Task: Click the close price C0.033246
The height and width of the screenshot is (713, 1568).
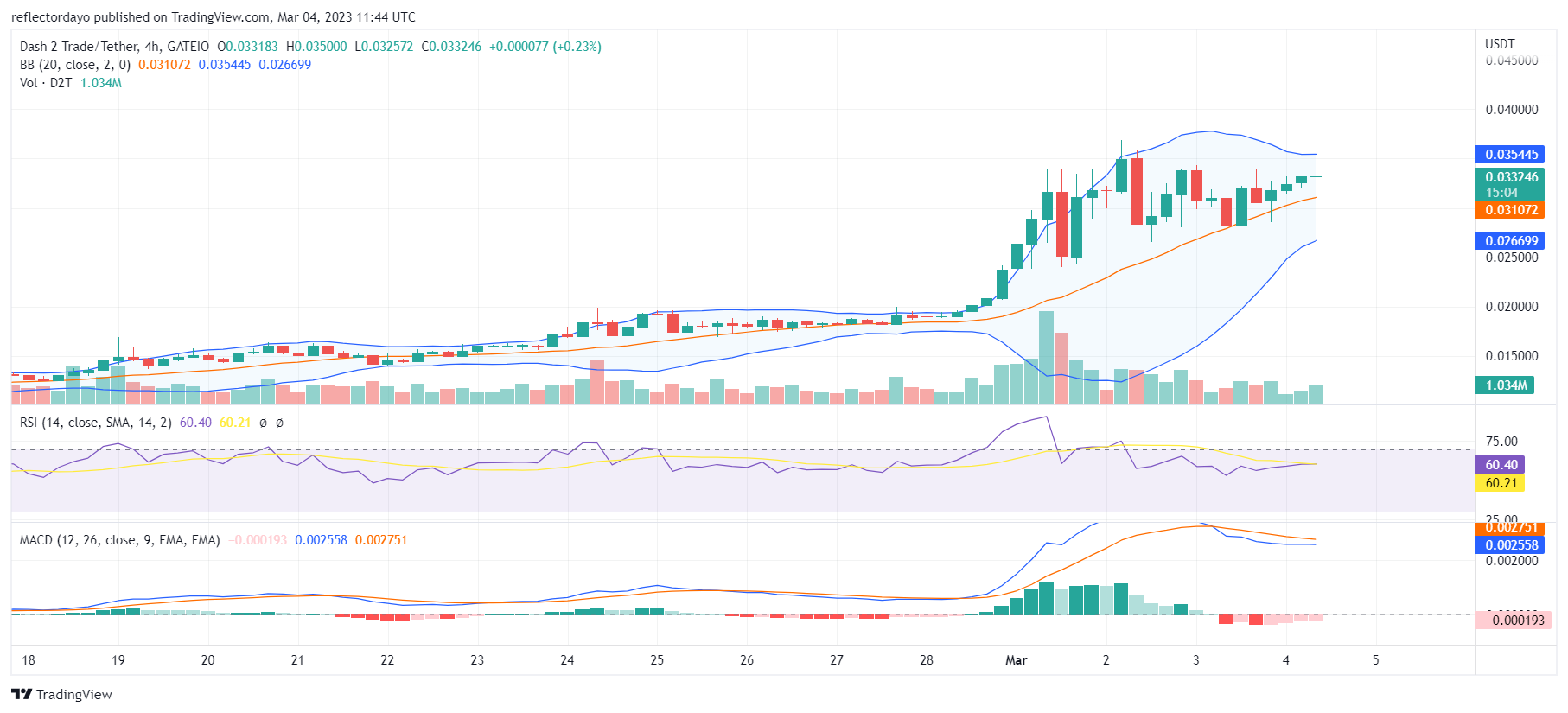Action: [451, 47]
